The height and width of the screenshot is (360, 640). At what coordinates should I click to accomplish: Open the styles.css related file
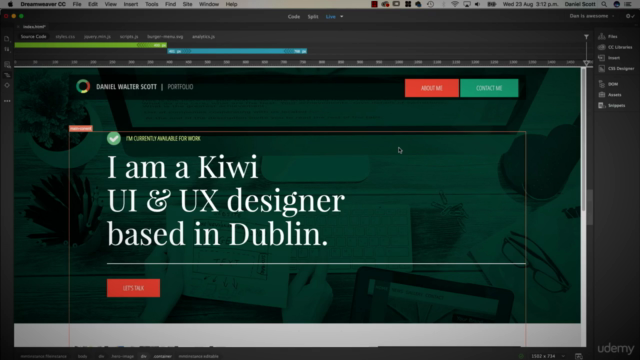[65, 36]
